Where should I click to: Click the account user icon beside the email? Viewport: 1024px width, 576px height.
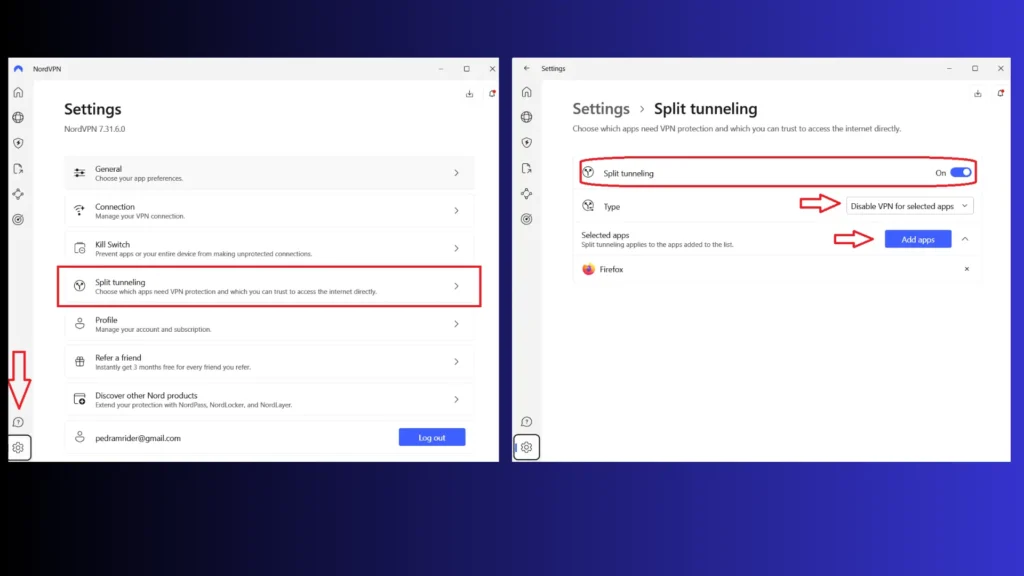tap(80, 437)
